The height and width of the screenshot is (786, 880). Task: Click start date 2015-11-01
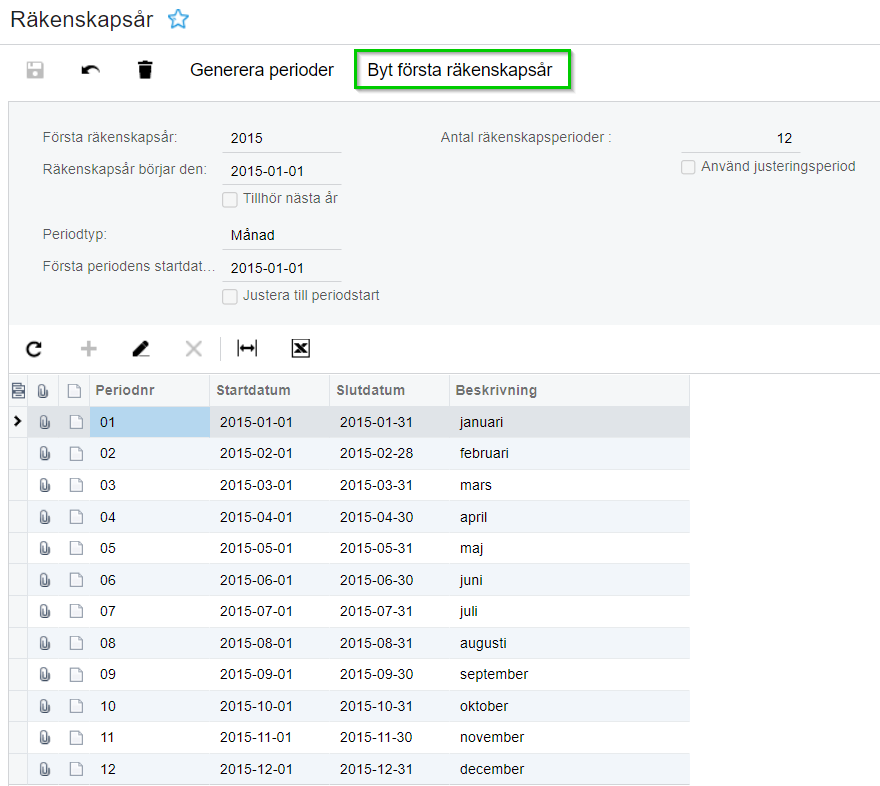pos(256,737)
